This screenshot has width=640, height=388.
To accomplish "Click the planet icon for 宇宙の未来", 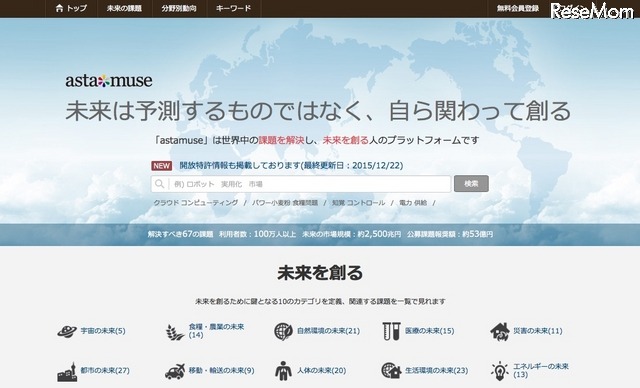I will (67, 331).
